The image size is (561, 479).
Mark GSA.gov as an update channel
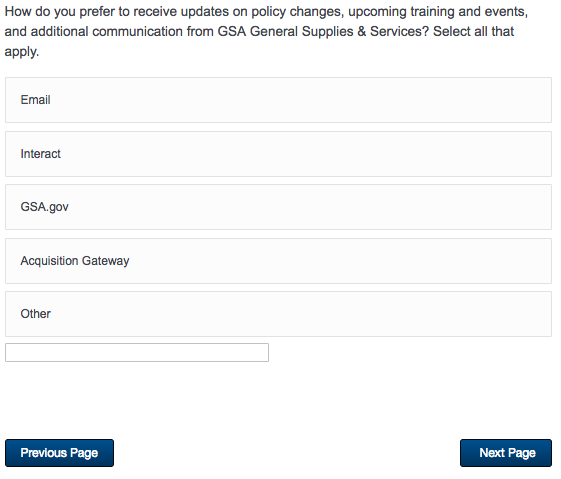click(x=278, y=207)
